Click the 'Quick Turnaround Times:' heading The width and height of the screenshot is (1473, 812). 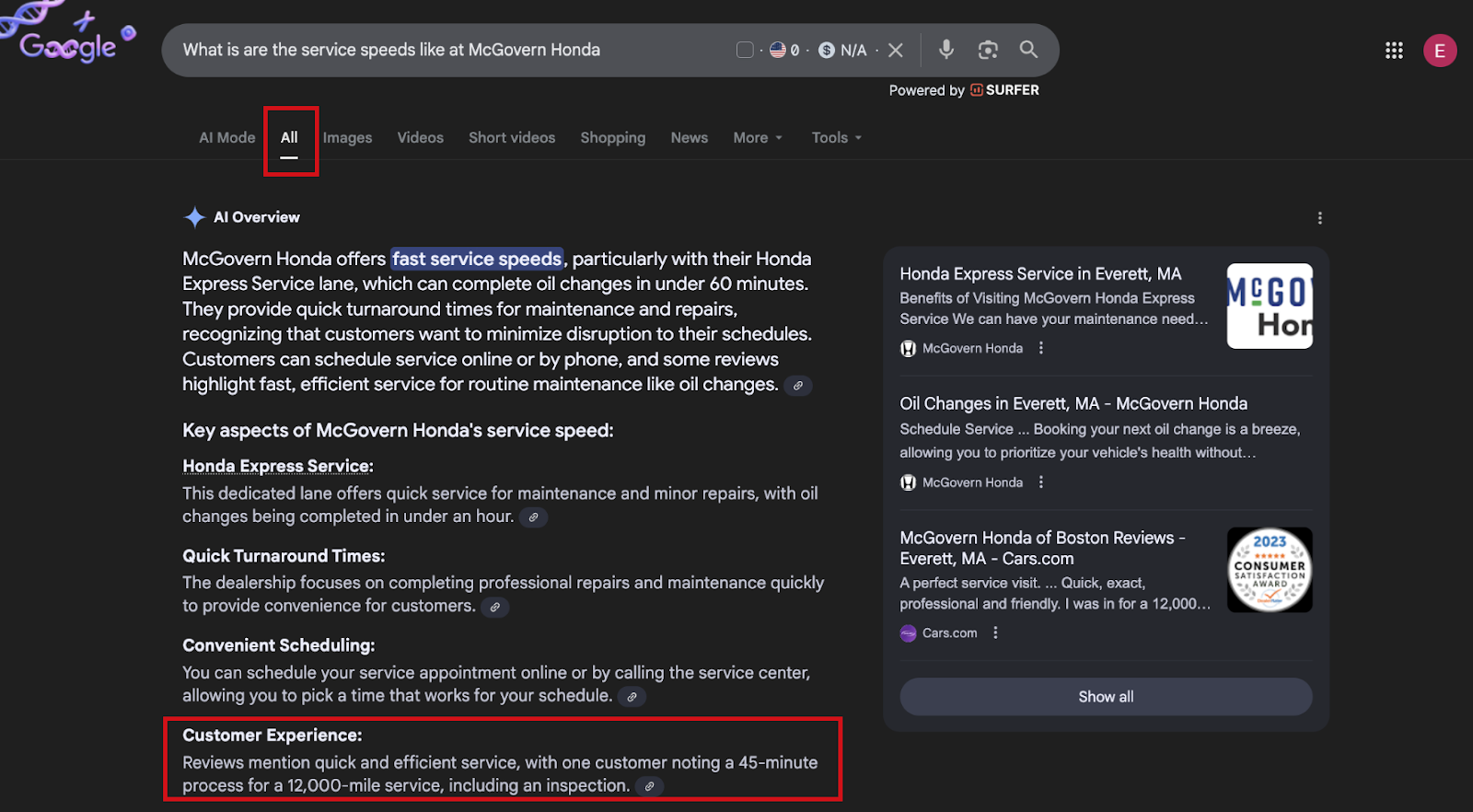coord(284,556)
